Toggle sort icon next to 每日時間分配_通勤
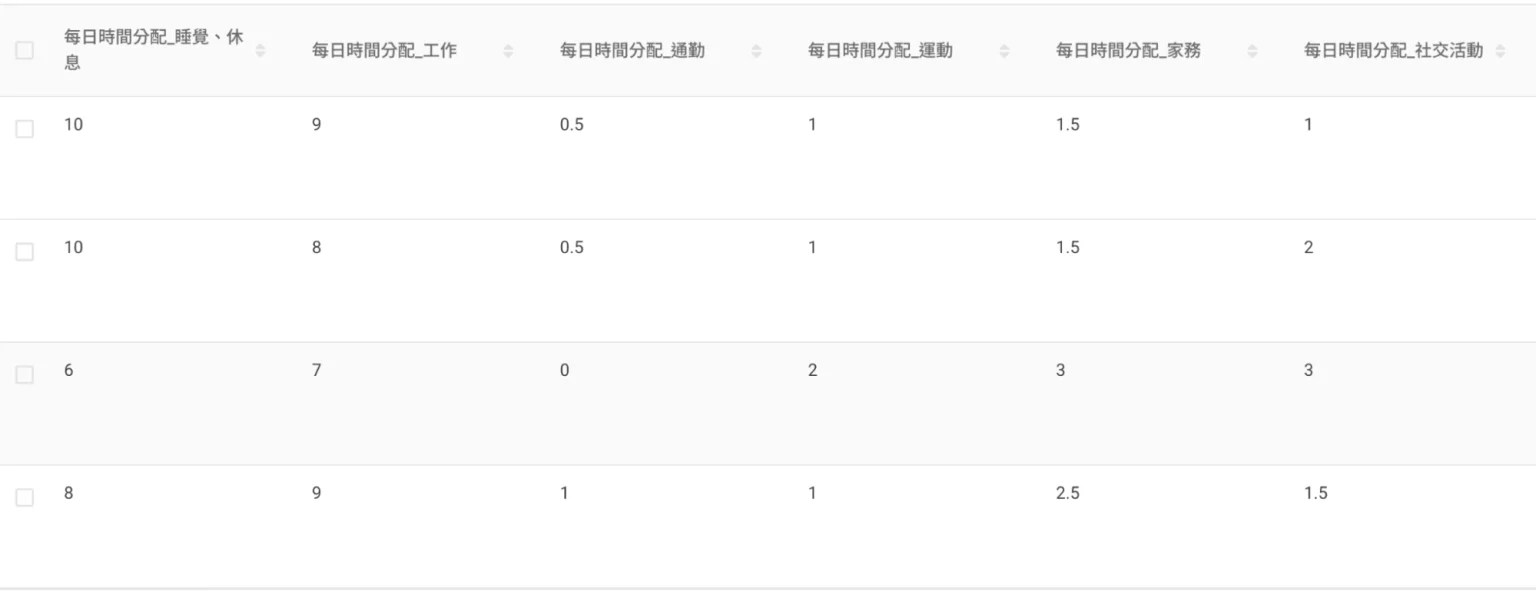 [756, 50]
